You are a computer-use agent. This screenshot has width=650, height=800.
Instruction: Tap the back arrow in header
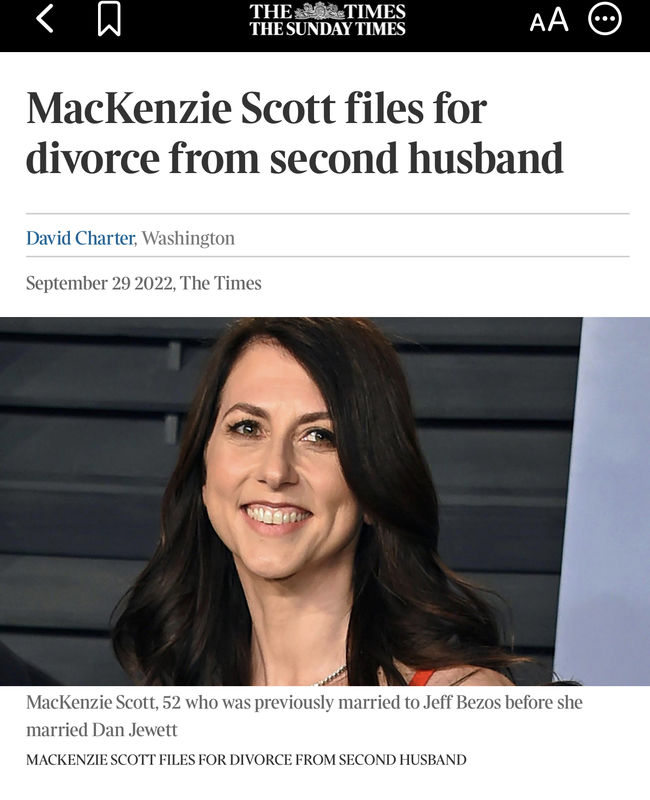coord(45,19)
